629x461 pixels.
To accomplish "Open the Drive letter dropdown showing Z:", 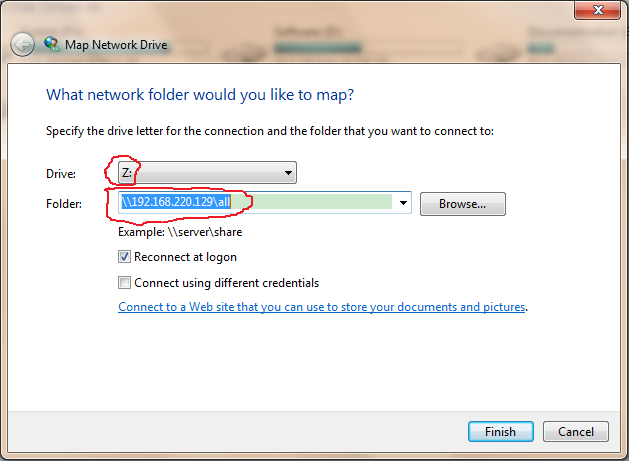I will pyautogui.click(x=207, y=173).
